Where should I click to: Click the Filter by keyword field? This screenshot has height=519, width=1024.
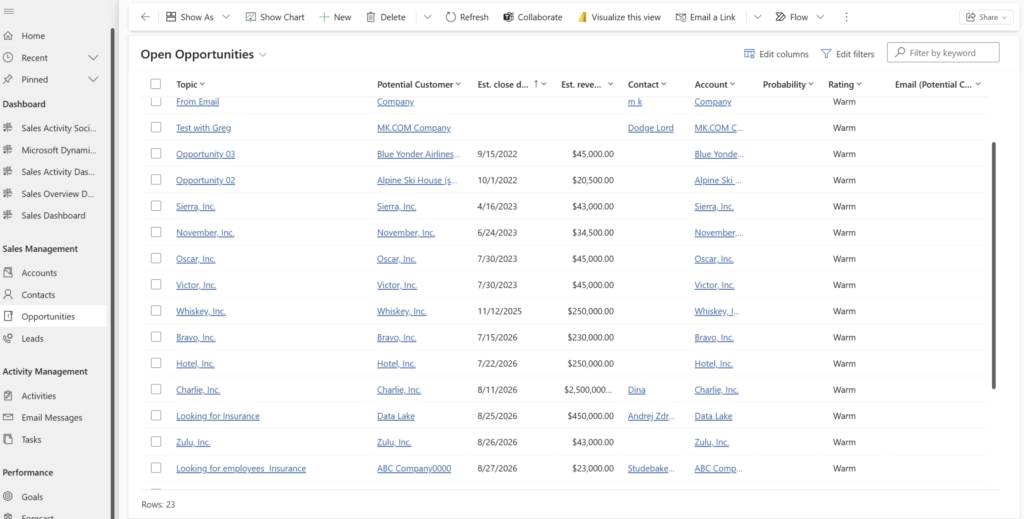(943, 52)
